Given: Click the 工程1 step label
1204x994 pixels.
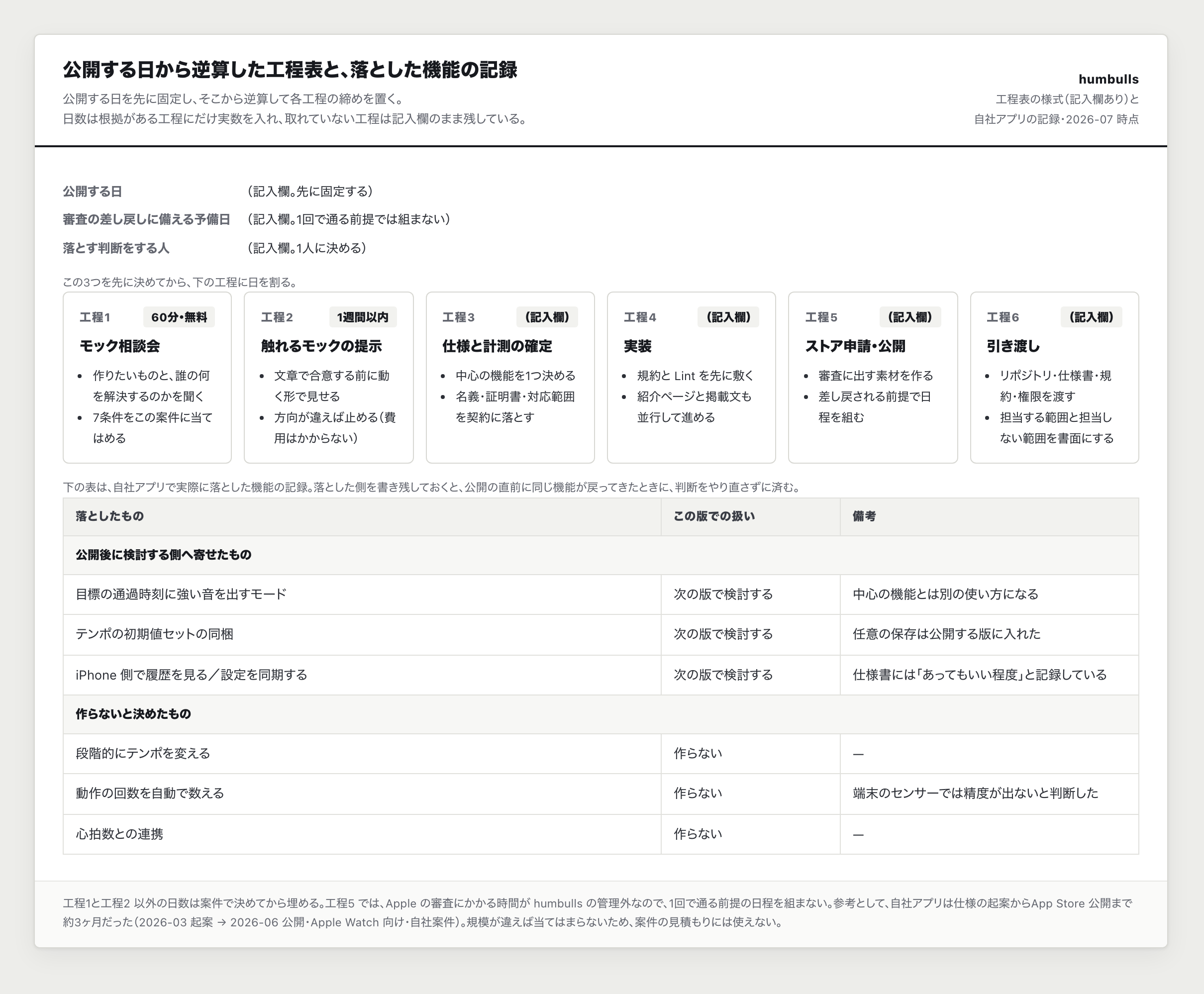Looking at the screenshot, I should [x=95, y=317].
